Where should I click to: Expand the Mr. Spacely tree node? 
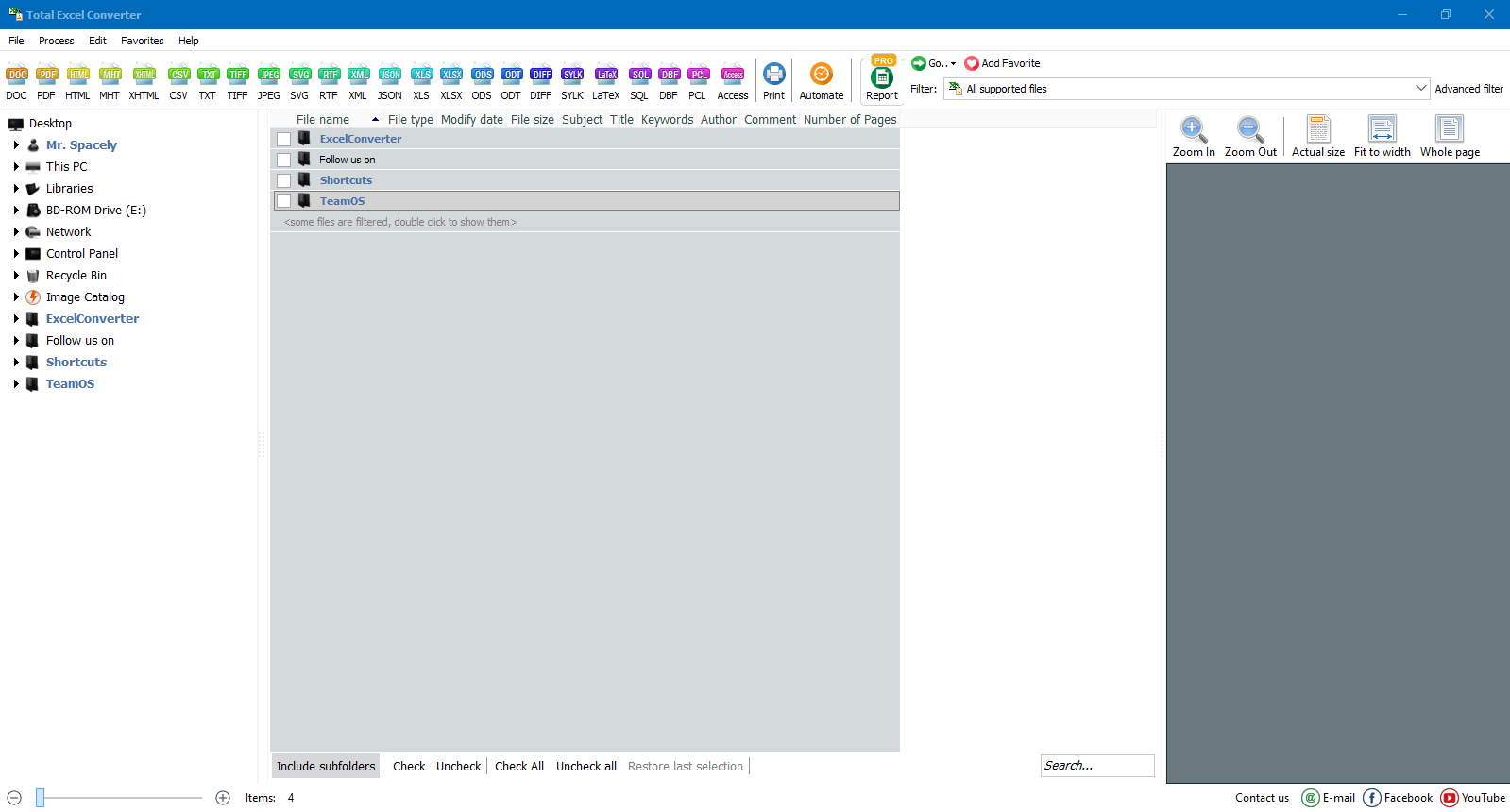16,145
